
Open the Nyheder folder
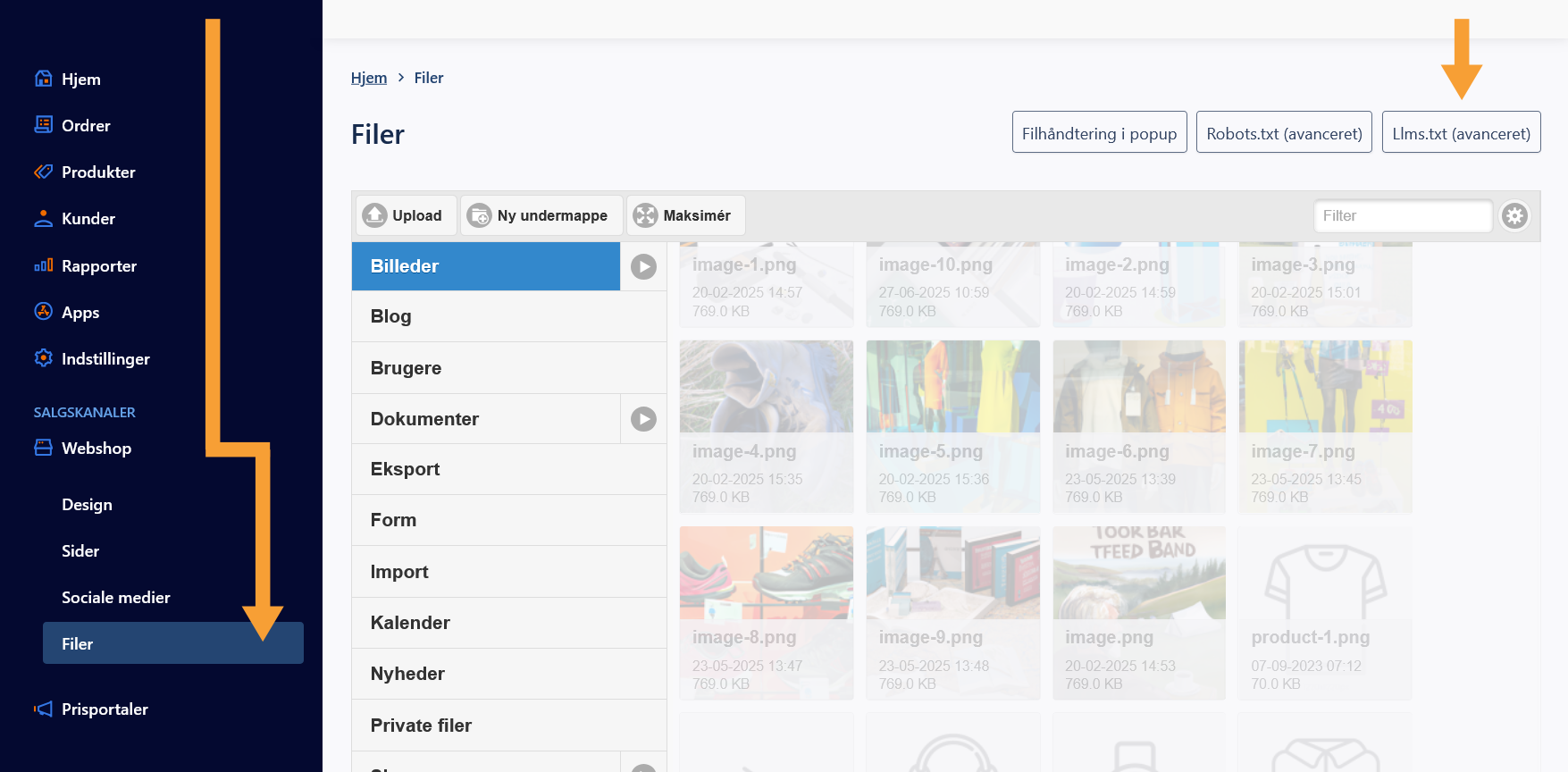[x=509, y=674]
